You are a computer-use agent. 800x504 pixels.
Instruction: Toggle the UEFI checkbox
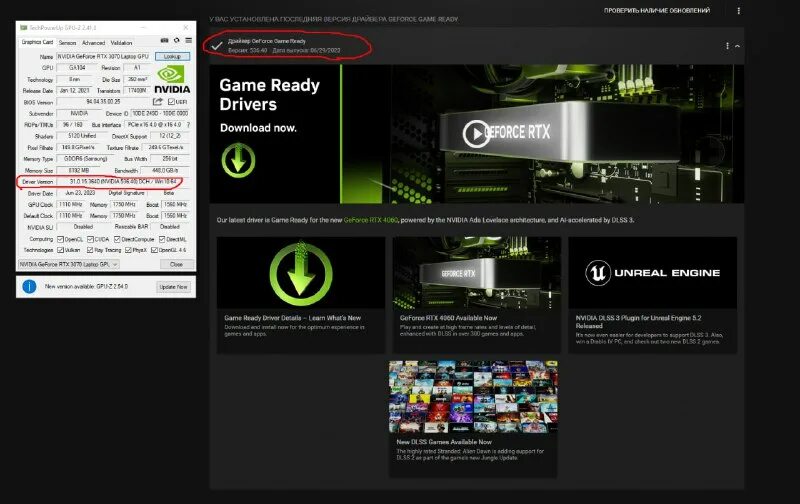(171, 102)
